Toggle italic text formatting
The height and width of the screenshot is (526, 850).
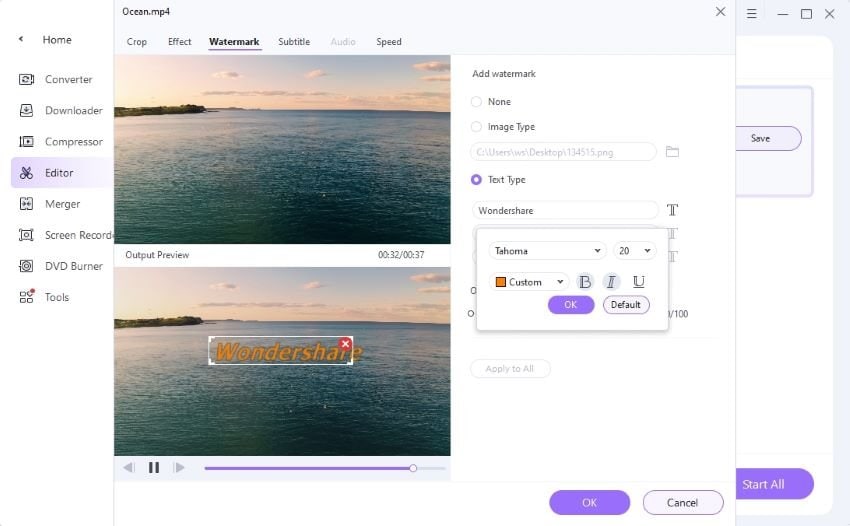[611, 281]
